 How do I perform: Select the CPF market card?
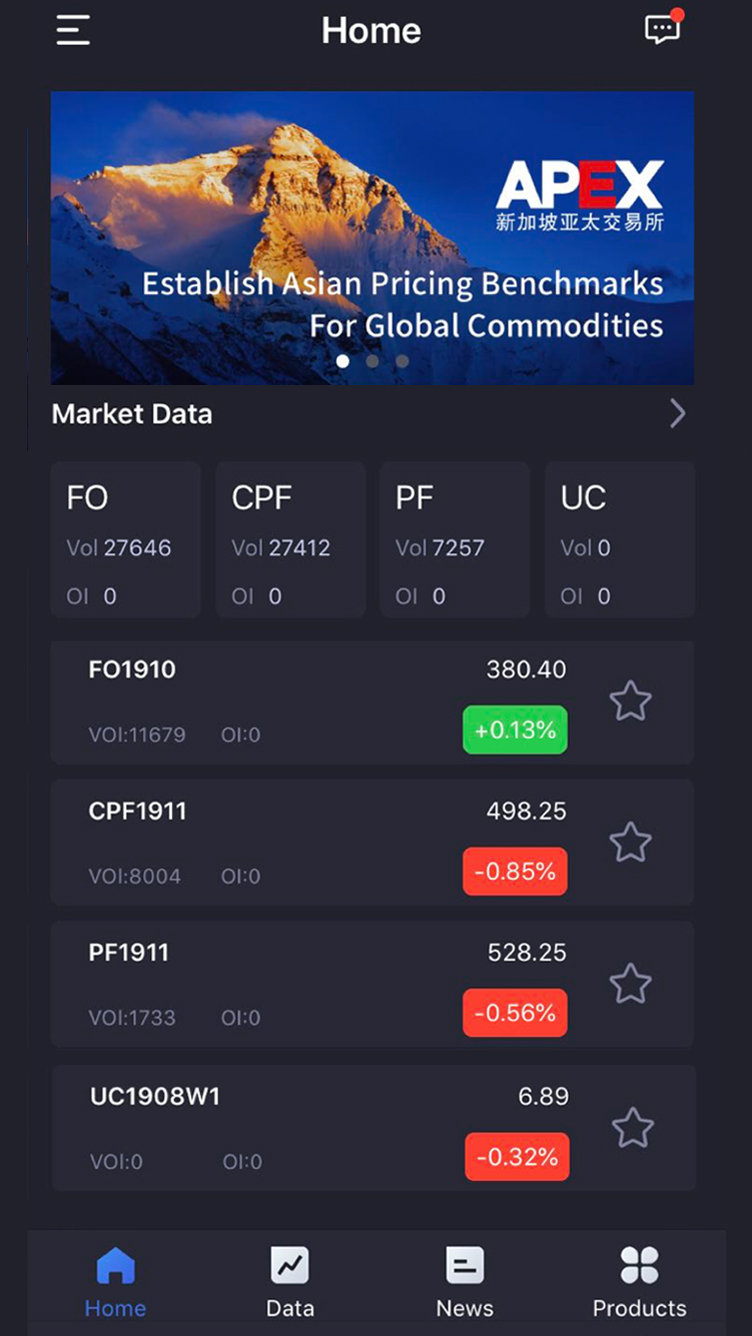(290, 540)
